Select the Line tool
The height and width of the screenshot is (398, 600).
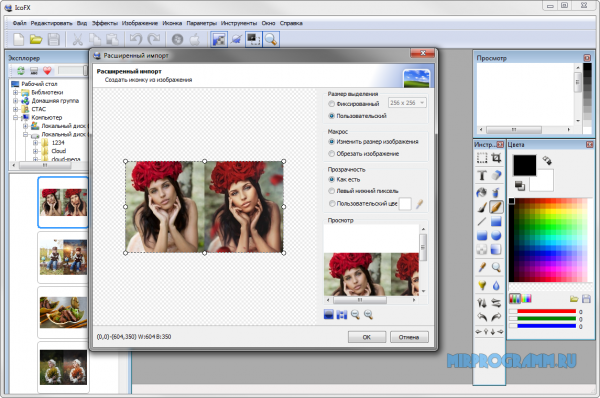click(x=482, y=221)
